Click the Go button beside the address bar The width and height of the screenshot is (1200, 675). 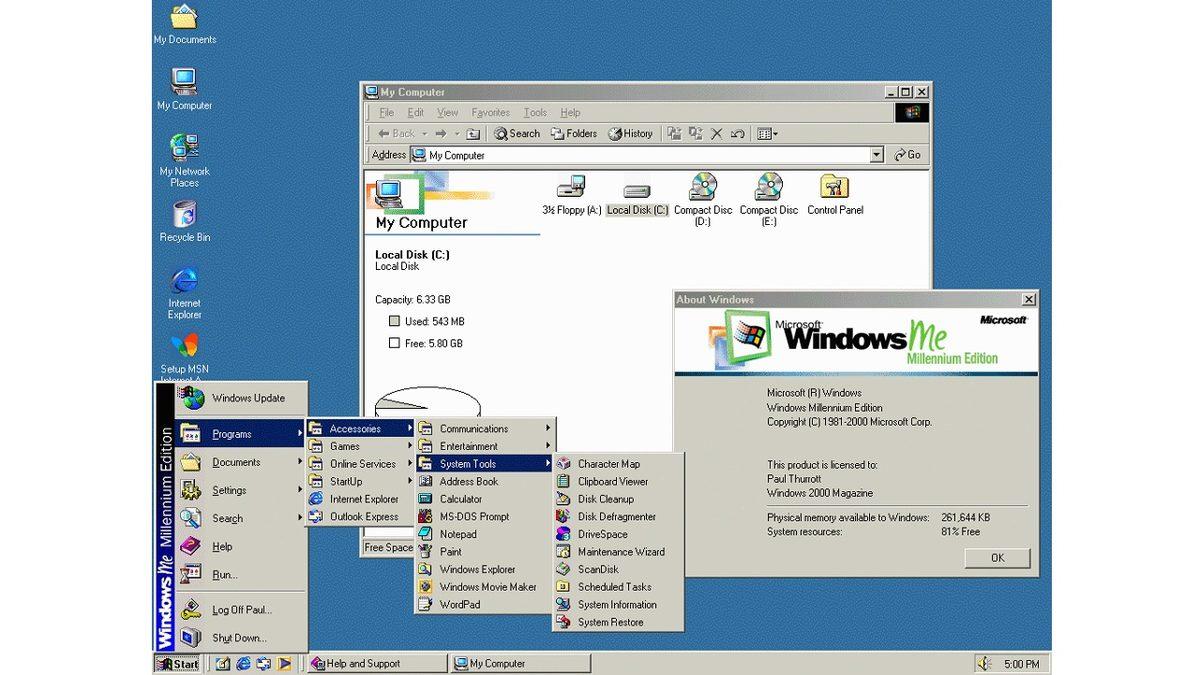[x=905, y=155]
